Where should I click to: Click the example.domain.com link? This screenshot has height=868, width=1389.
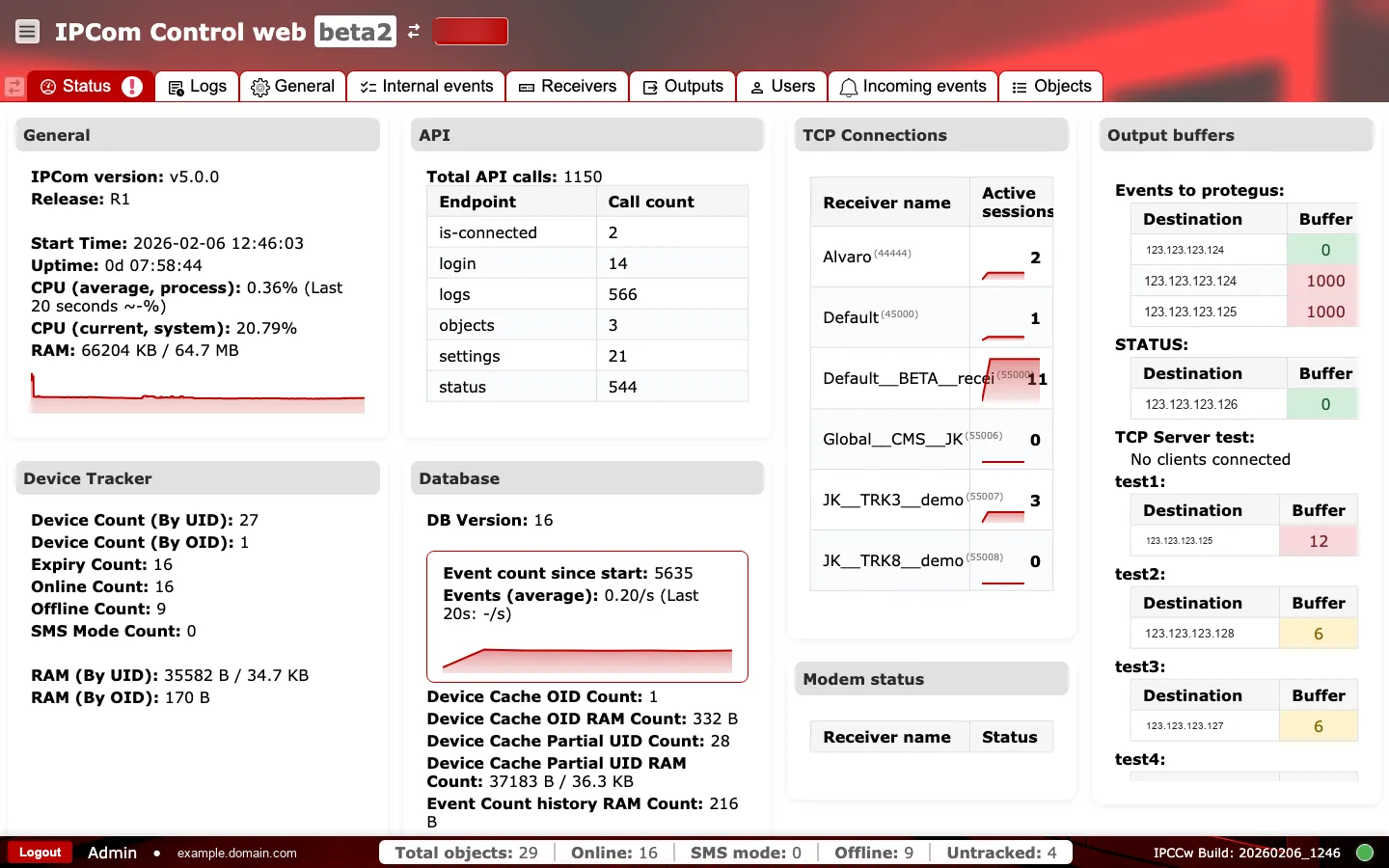[236, 853]
